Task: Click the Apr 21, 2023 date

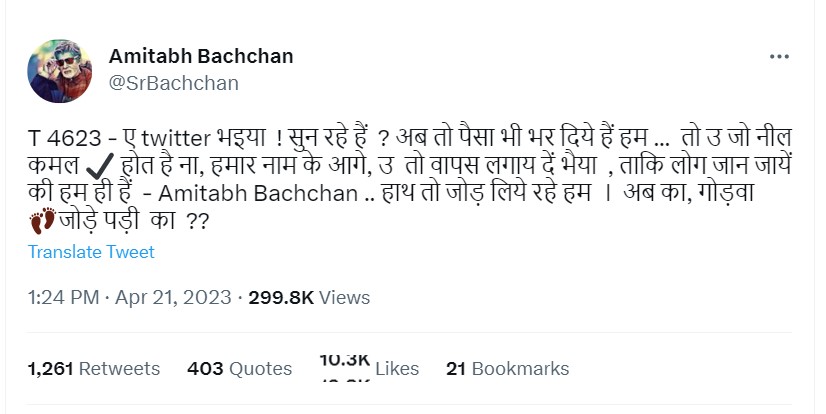Action: [x=173, y=298]
